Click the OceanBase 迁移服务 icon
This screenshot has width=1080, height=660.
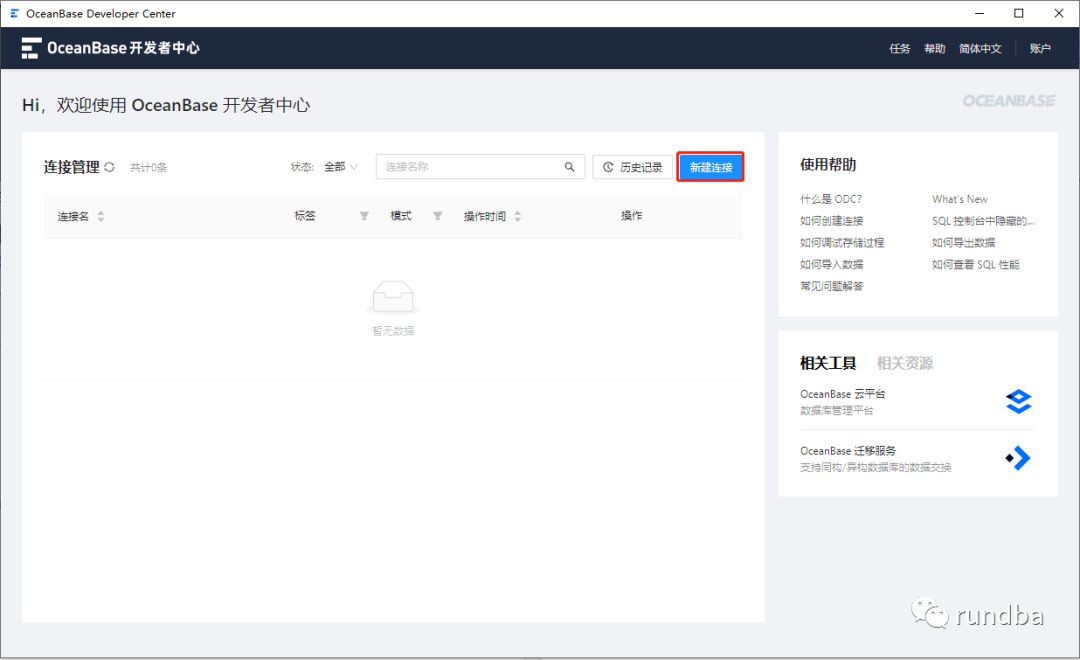click(x=1018, y=458)
